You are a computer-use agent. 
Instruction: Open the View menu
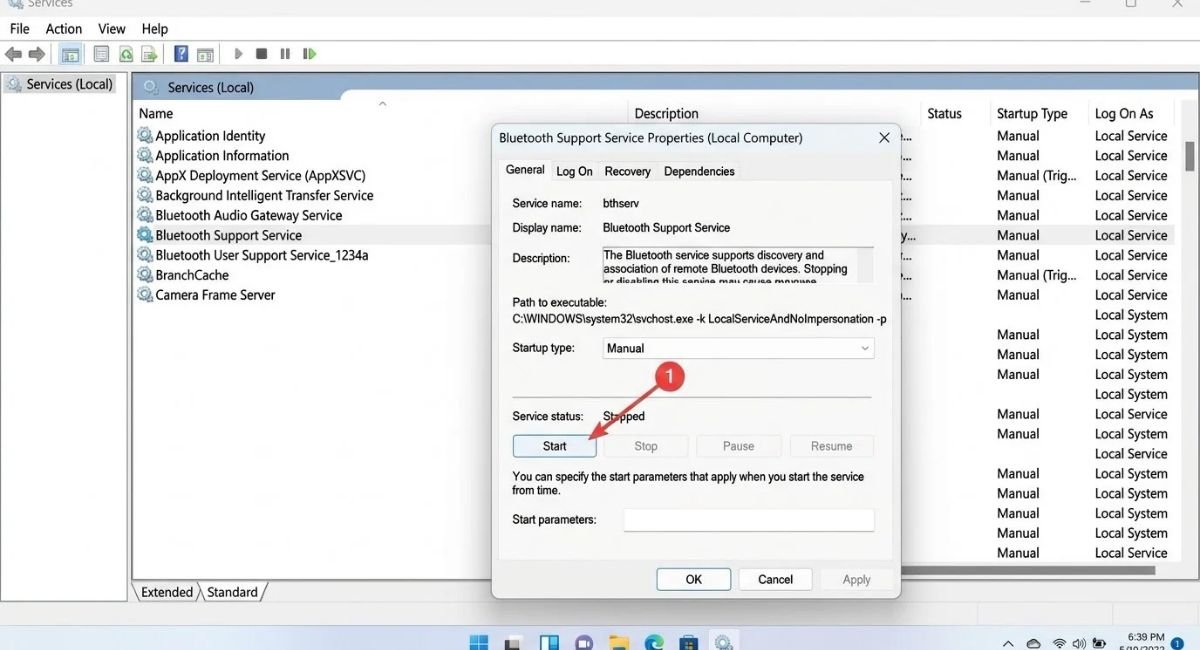click(x=112, y=29)
